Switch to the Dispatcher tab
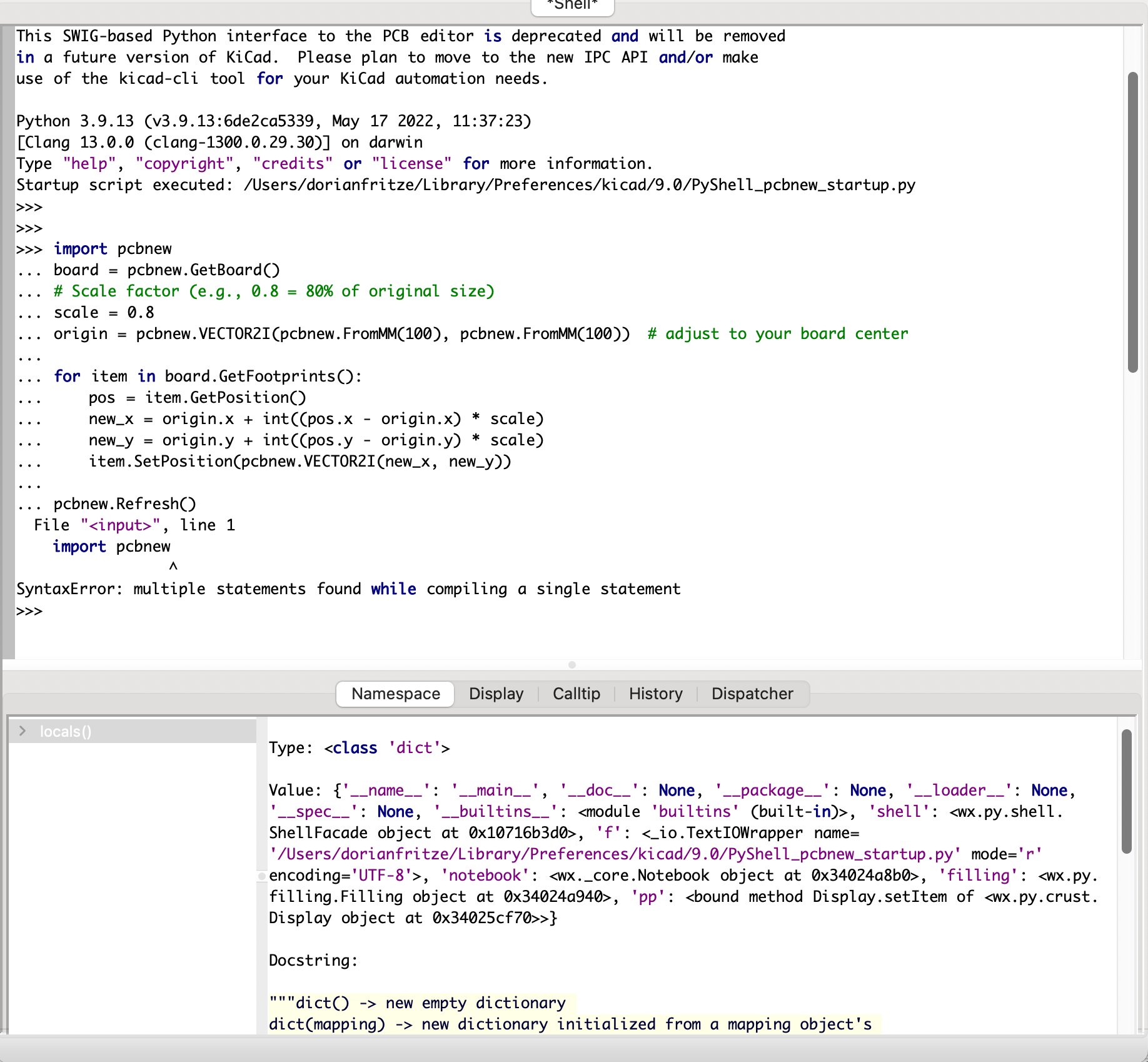1148x1062 pixels. point(752,694)
